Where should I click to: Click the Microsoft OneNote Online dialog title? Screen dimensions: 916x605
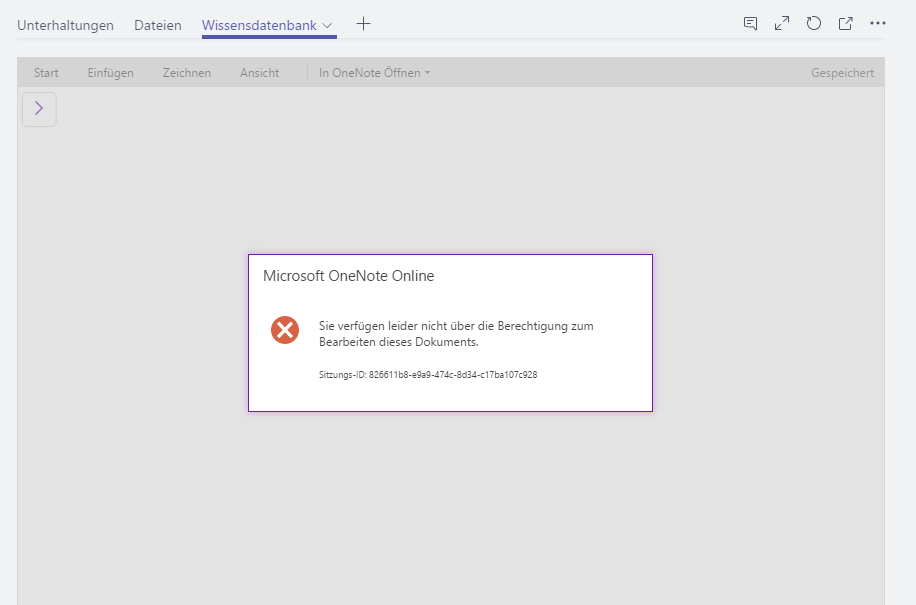tap(349, 276)
